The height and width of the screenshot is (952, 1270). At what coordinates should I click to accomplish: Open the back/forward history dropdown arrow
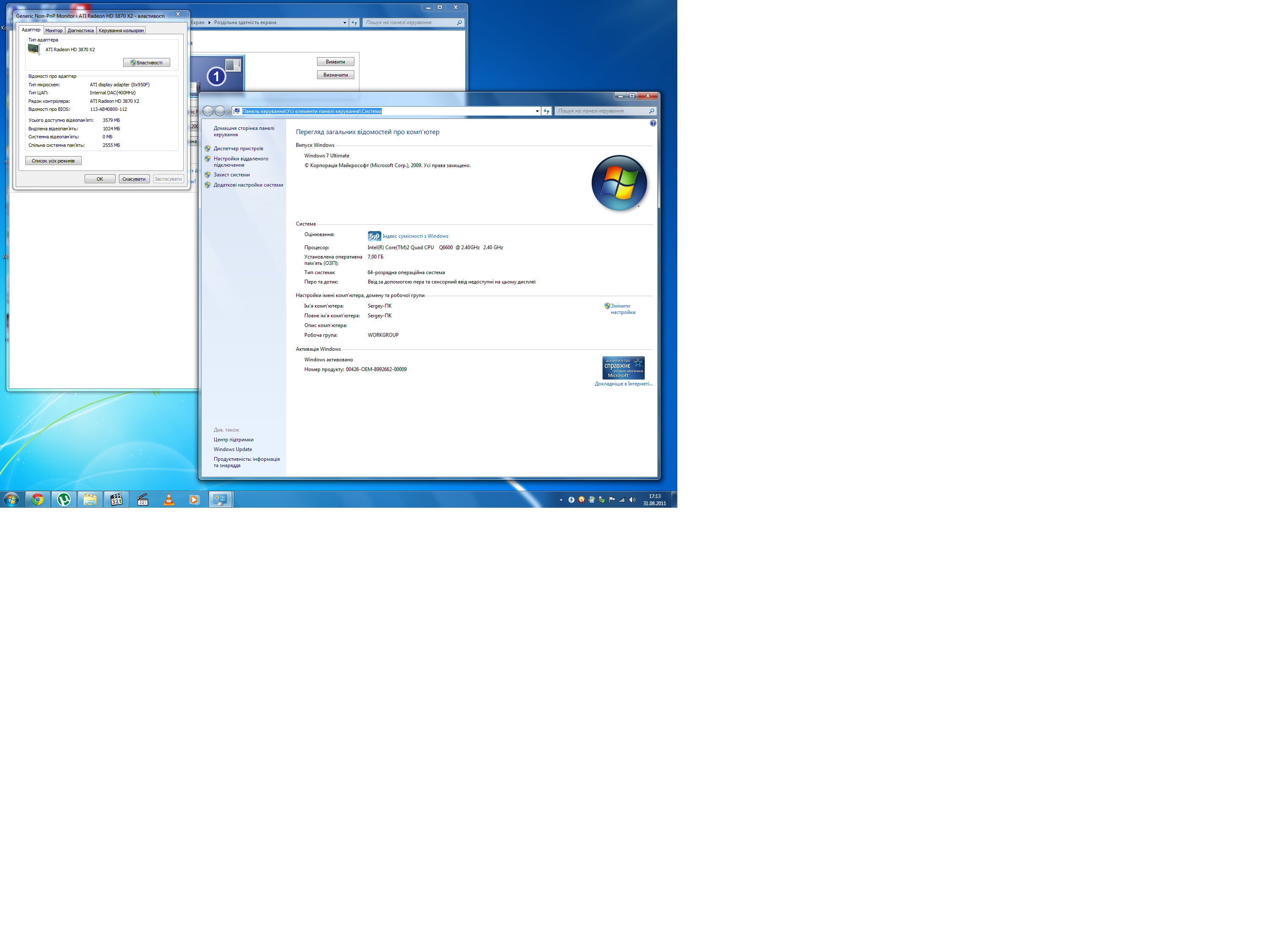pos(229,111)
